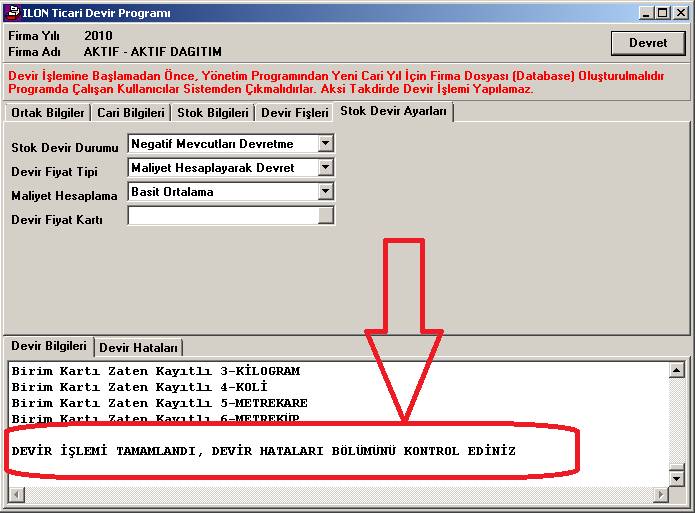Click log line '4-KOLİ'
Image resolution: width=695 pixels, height=513 pixels.
(139, 387)
